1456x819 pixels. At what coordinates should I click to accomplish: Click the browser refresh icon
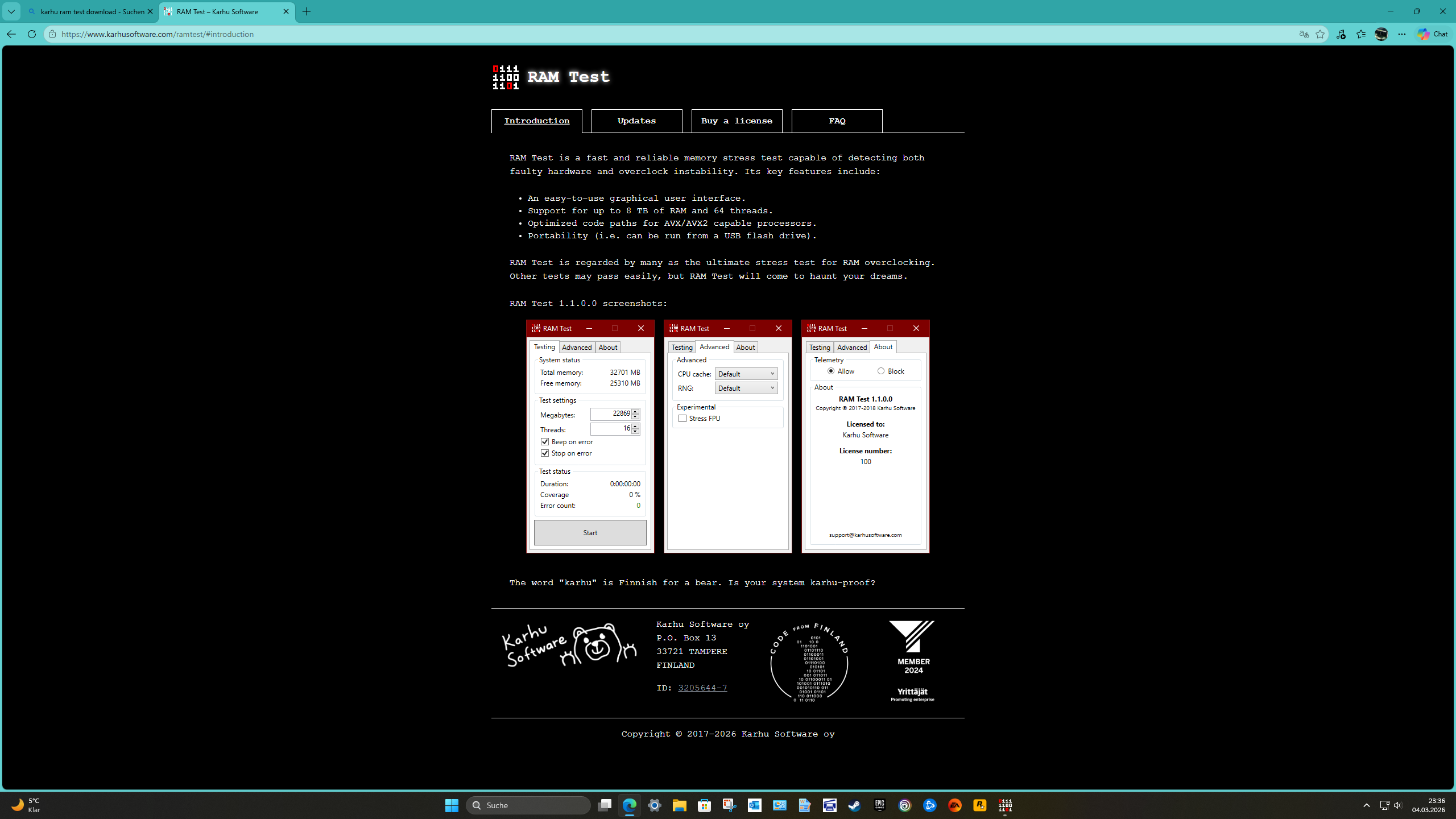pos(32,34)
